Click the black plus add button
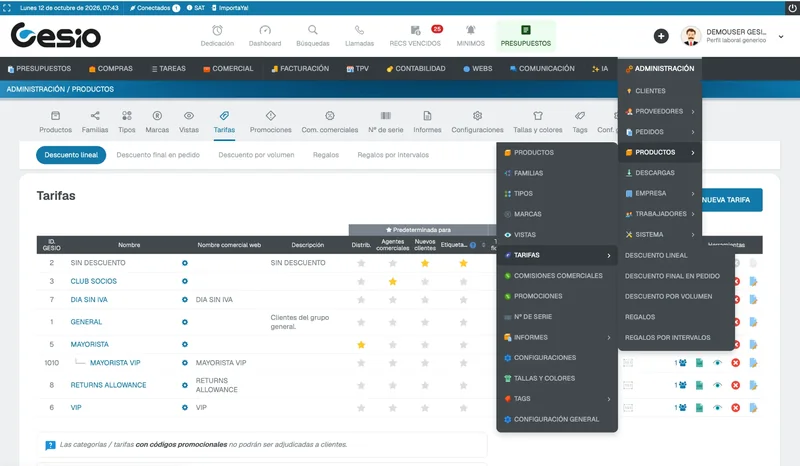The image size is (800, 466). 661,36
